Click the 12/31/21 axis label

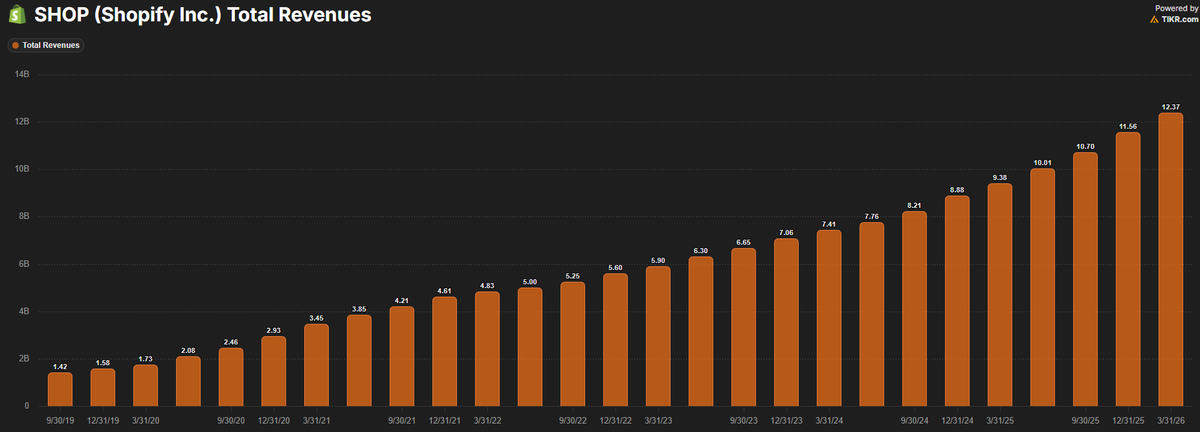(444, 420)
